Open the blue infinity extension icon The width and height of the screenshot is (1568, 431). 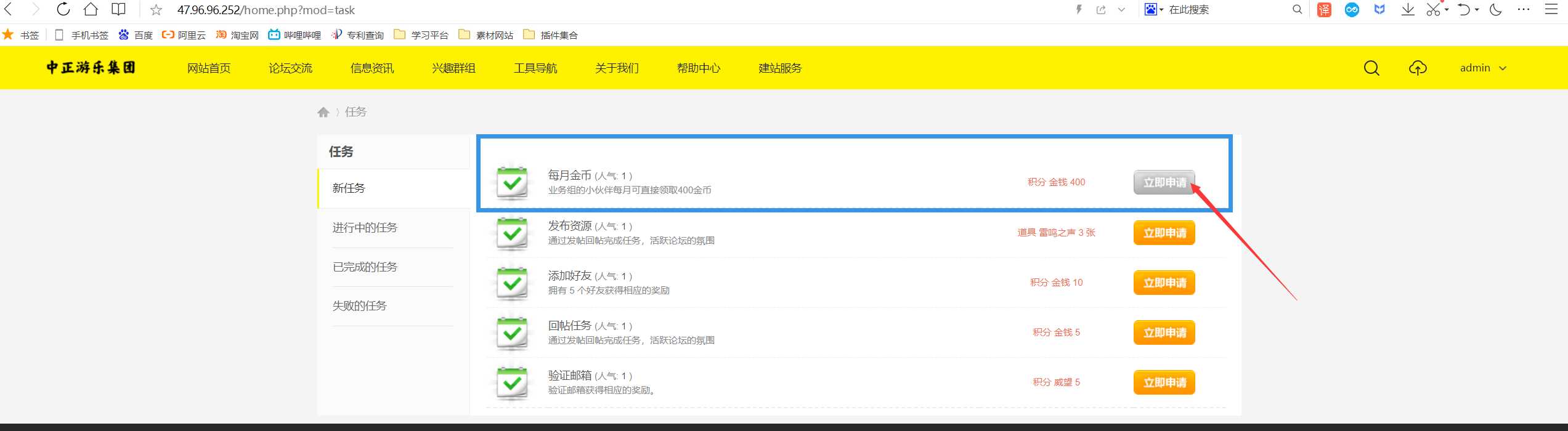(1352, 9)
